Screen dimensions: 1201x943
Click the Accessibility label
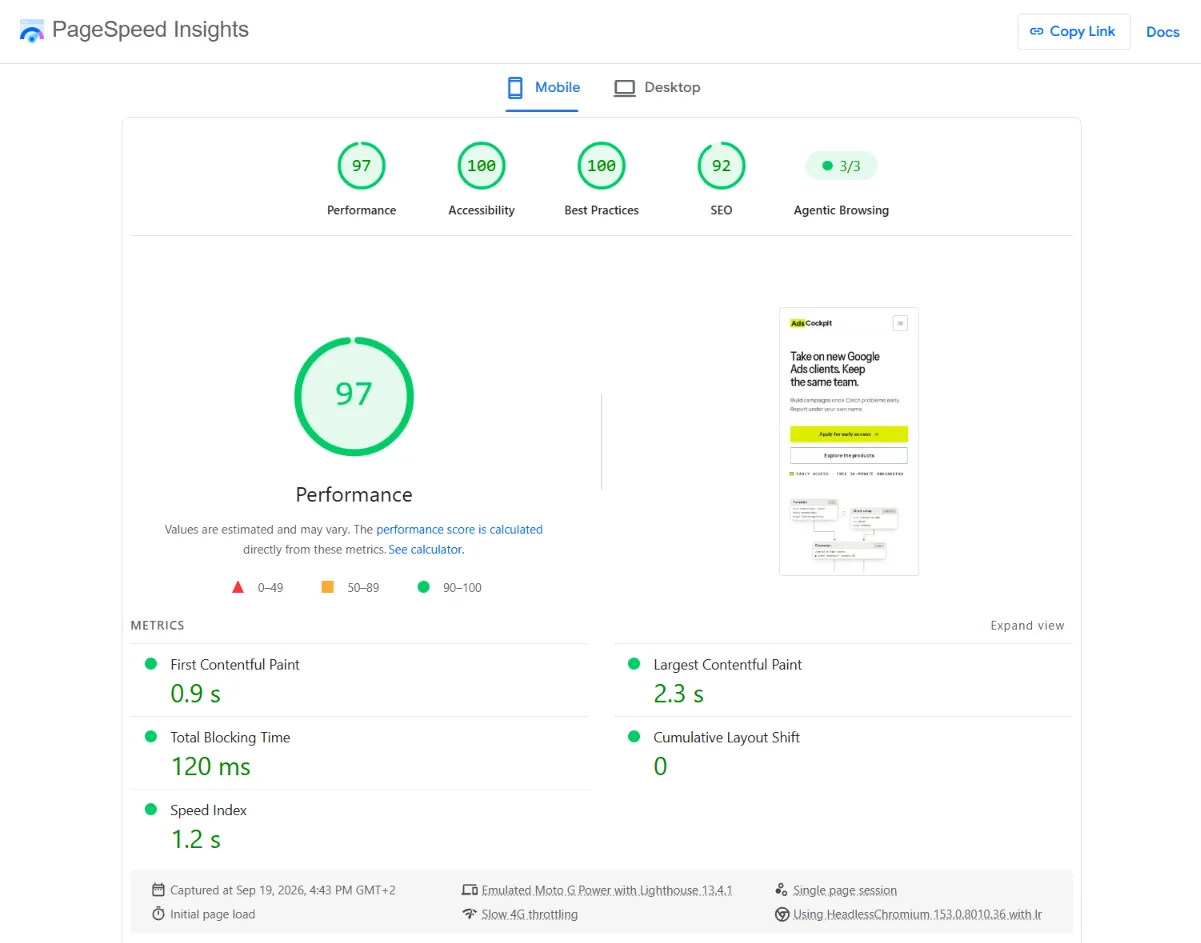click(x=481, y=210)
